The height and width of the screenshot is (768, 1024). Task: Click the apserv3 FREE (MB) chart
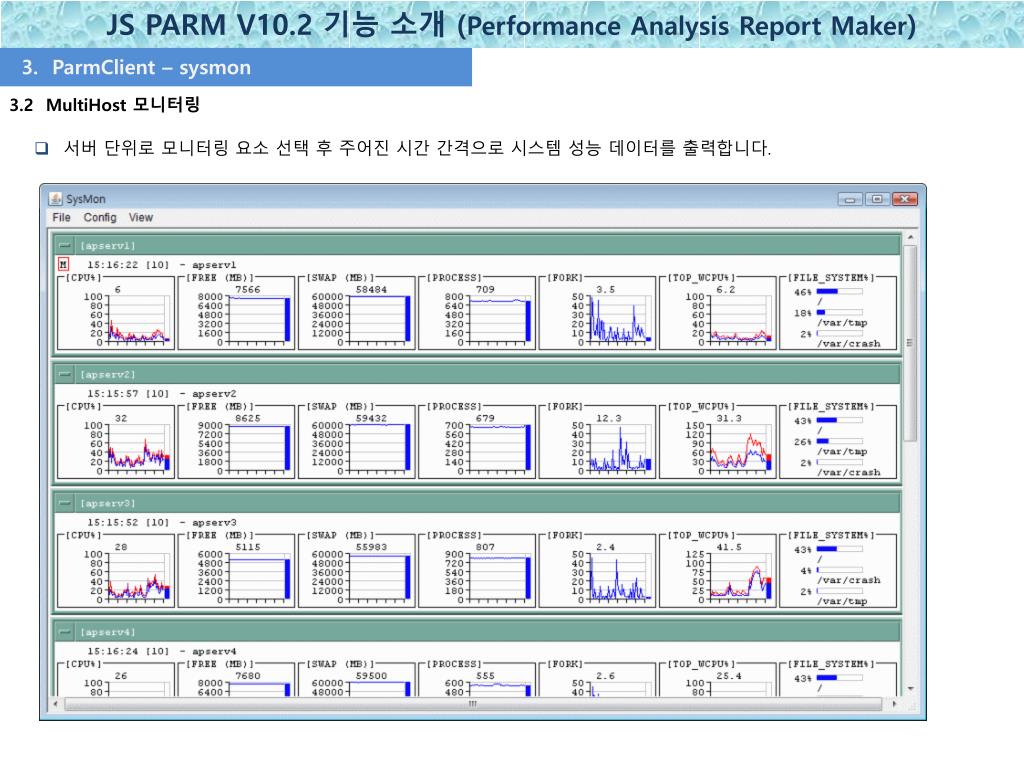pos(236,571)
